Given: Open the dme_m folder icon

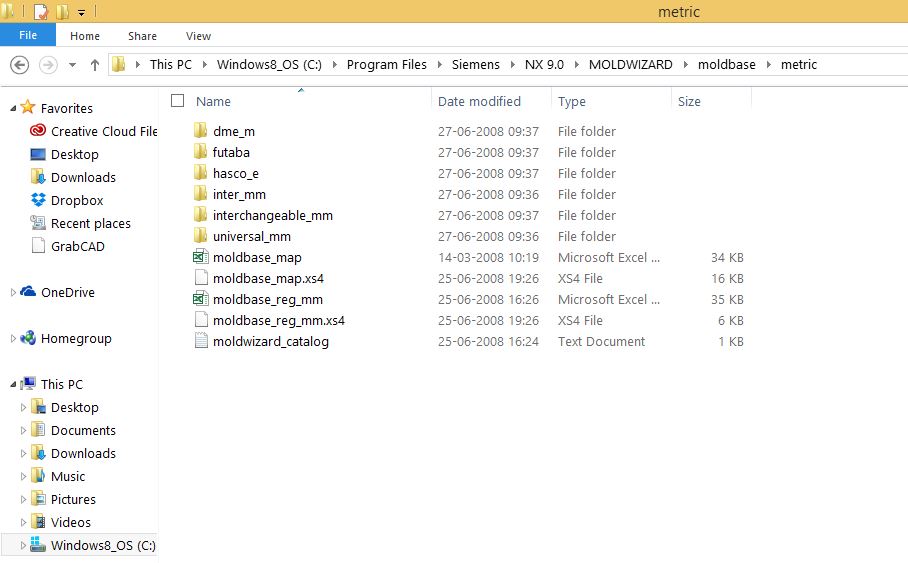Looking at the screenshot, I should 200,131.
